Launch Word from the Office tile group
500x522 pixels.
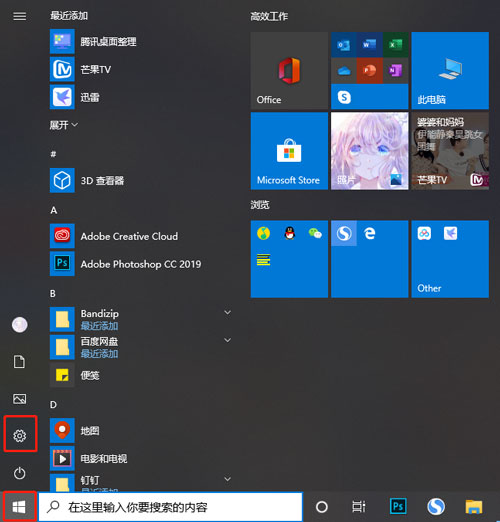[369, 45]
